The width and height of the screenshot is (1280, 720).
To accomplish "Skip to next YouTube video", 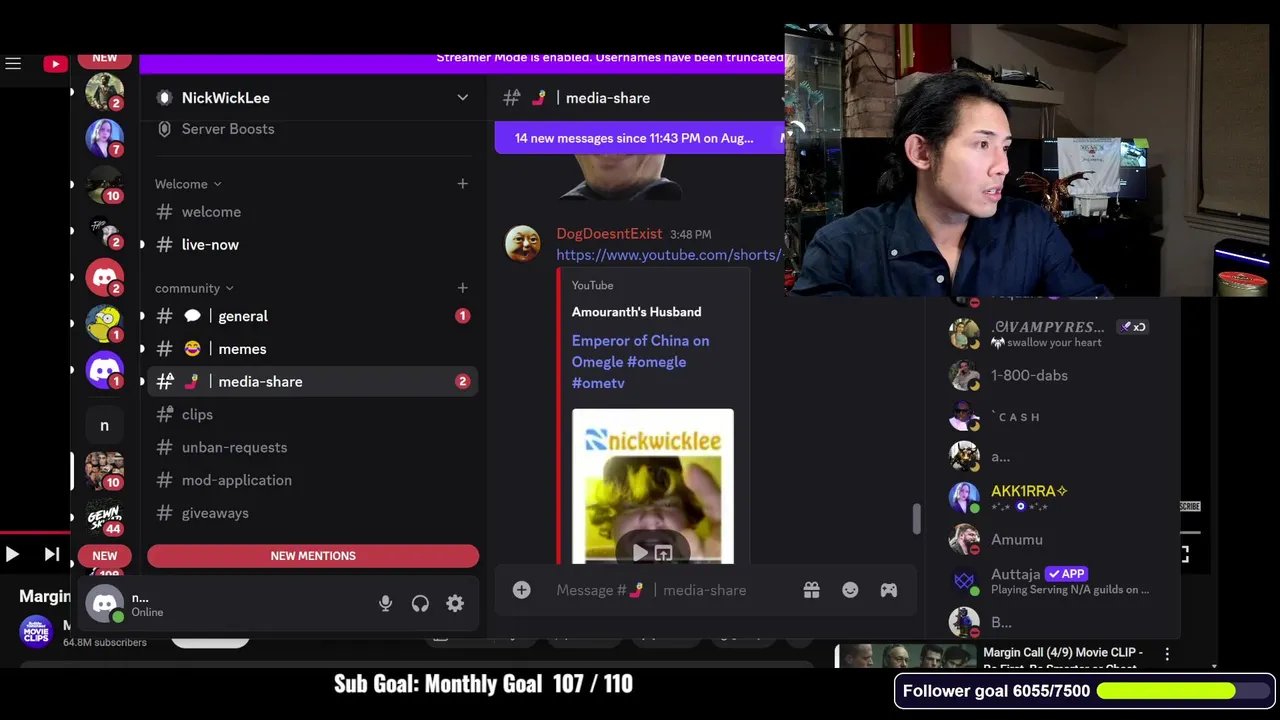I will pos(52,554).
